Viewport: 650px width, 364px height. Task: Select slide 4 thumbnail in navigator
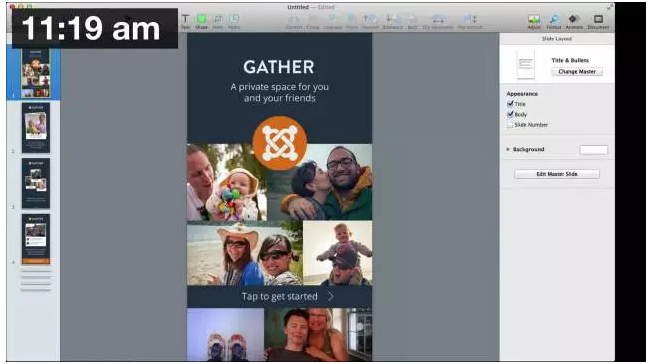click(36, 239)
